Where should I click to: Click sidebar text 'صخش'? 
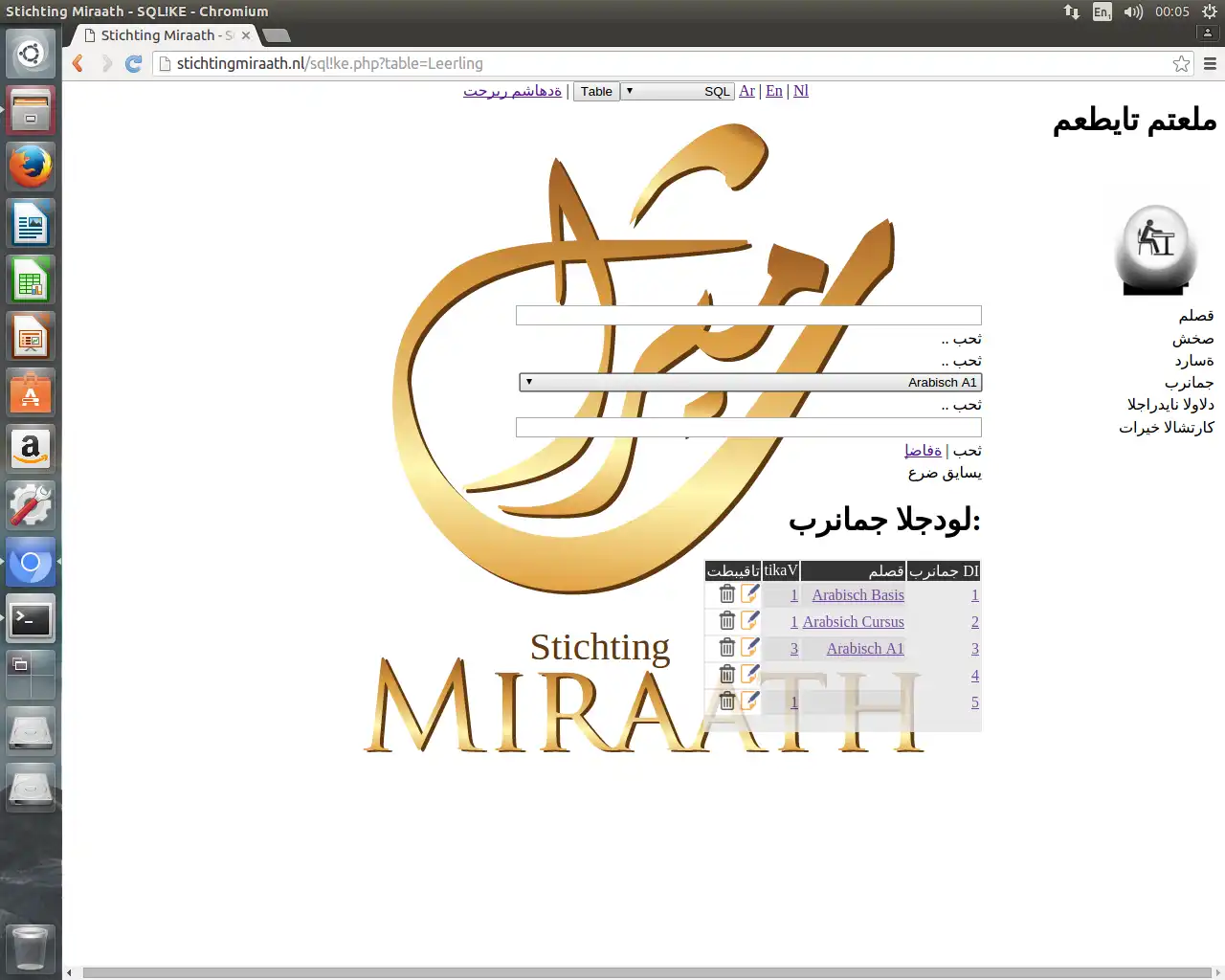[x=1193, y=339]
